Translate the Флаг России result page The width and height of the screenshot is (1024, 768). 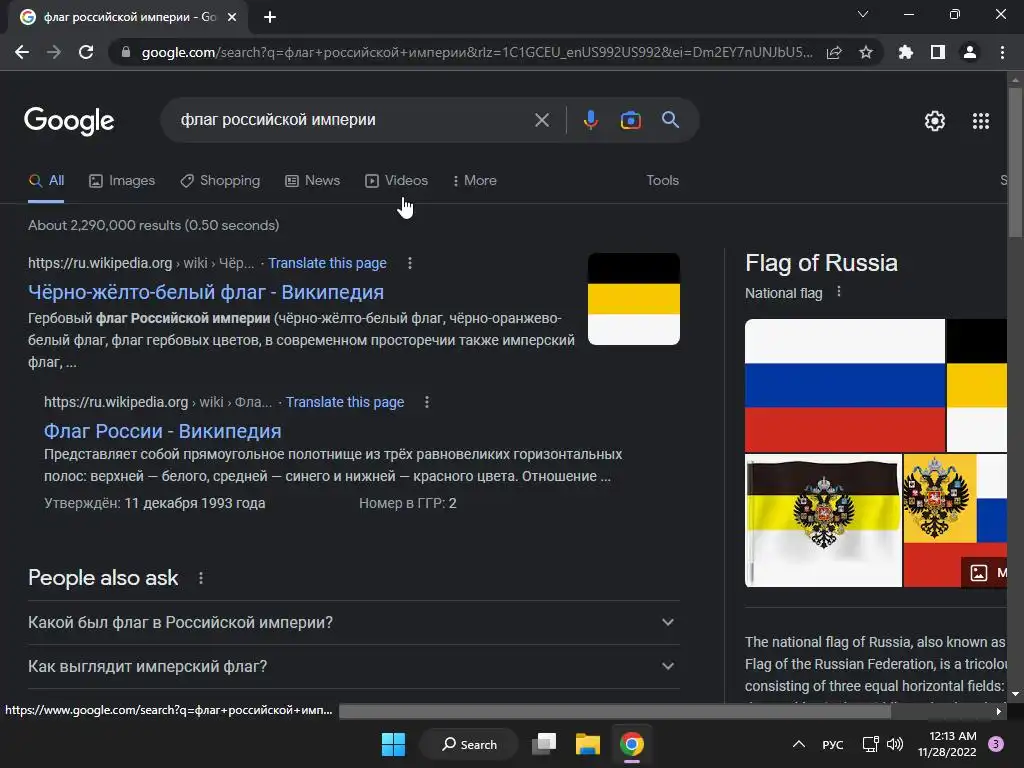[x=345, y=402]
